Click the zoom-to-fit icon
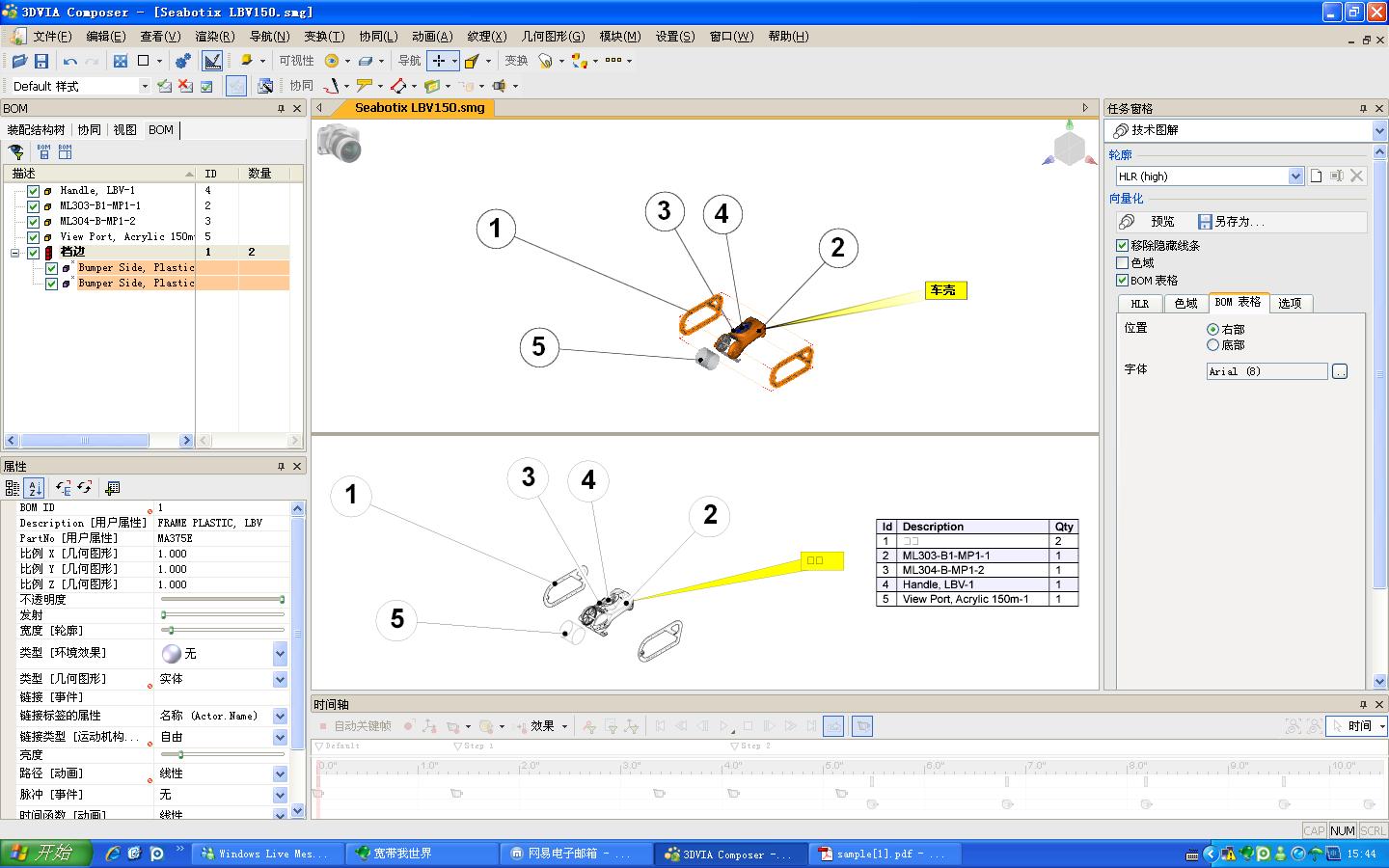This screenshot has width=1389, height=868. tap(121, 61)
